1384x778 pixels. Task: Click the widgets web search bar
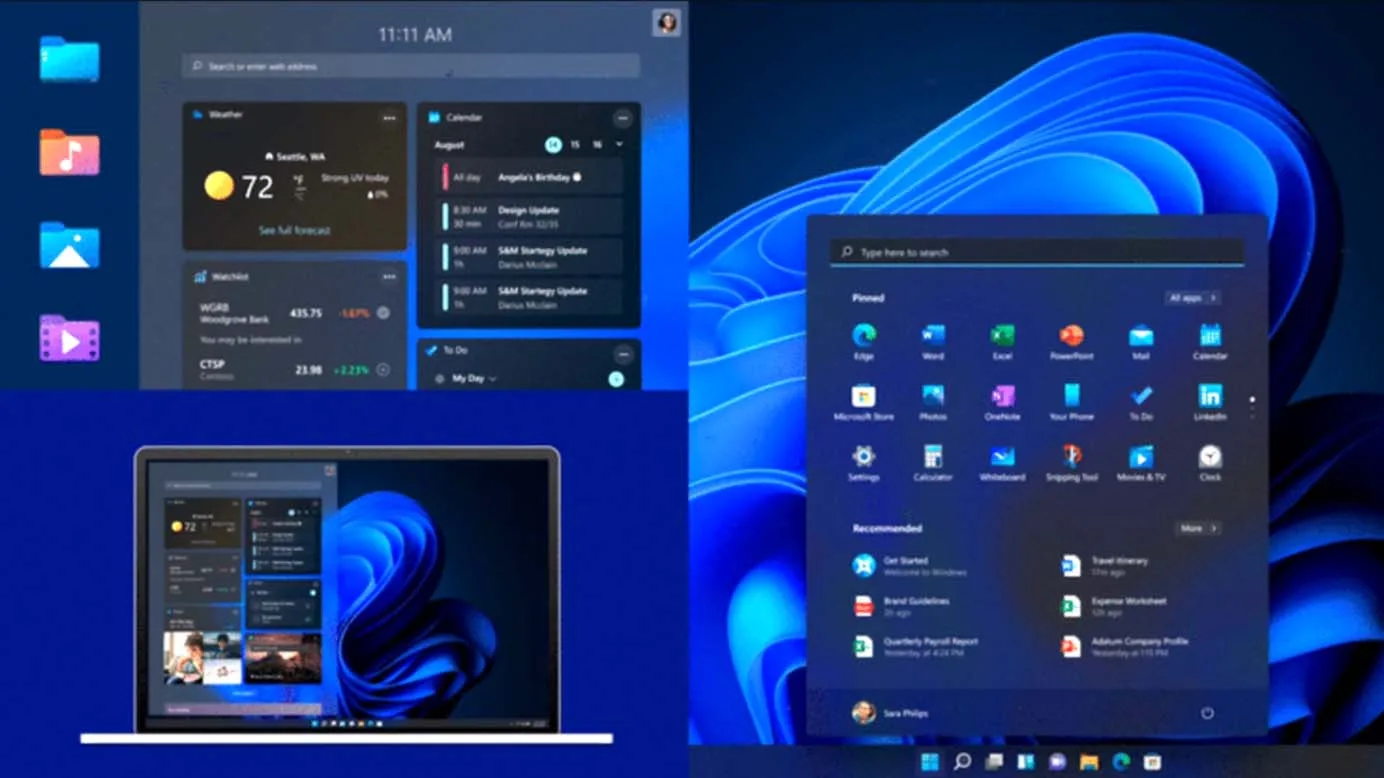411,66
